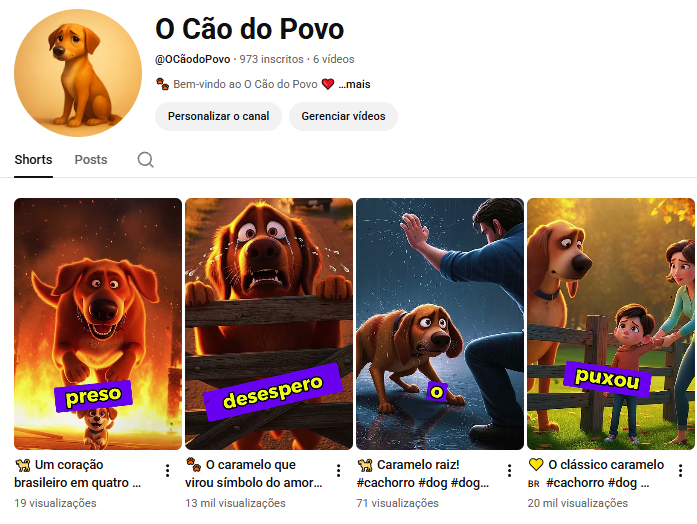
Task: Click the '6 vídeos' count text
Action: [333, 59]
